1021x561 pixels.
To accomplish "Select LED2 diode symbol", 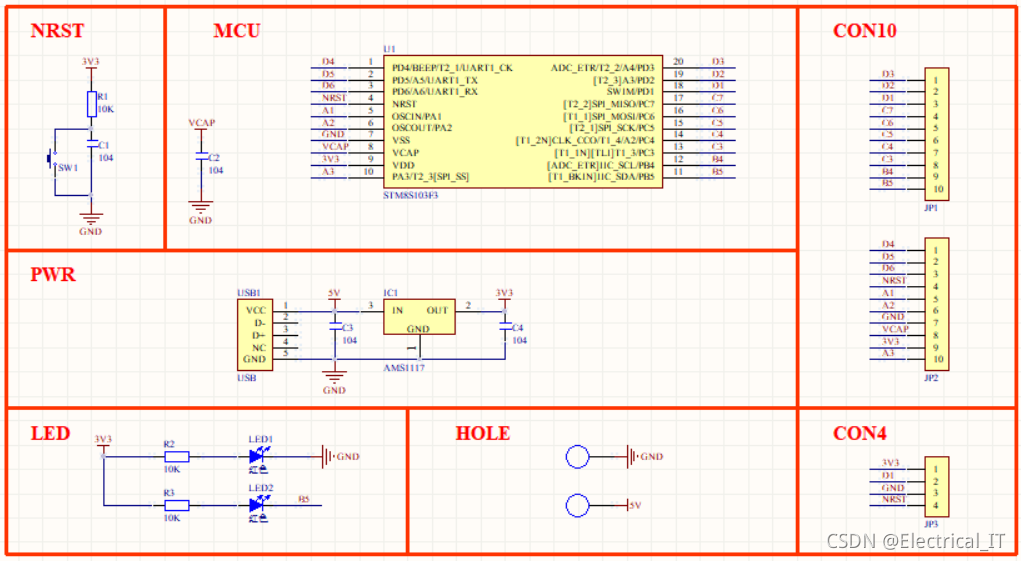I will tap(258, 504).
